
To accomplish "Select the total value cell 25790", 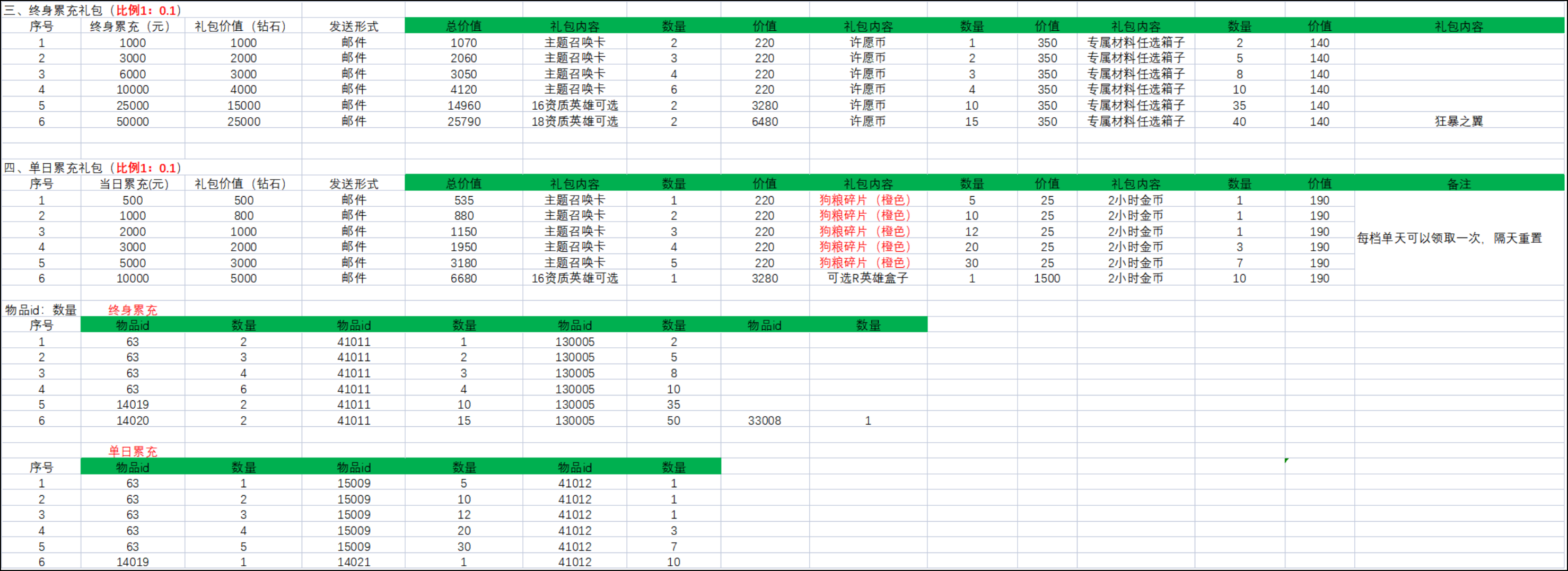I will 463,121.
